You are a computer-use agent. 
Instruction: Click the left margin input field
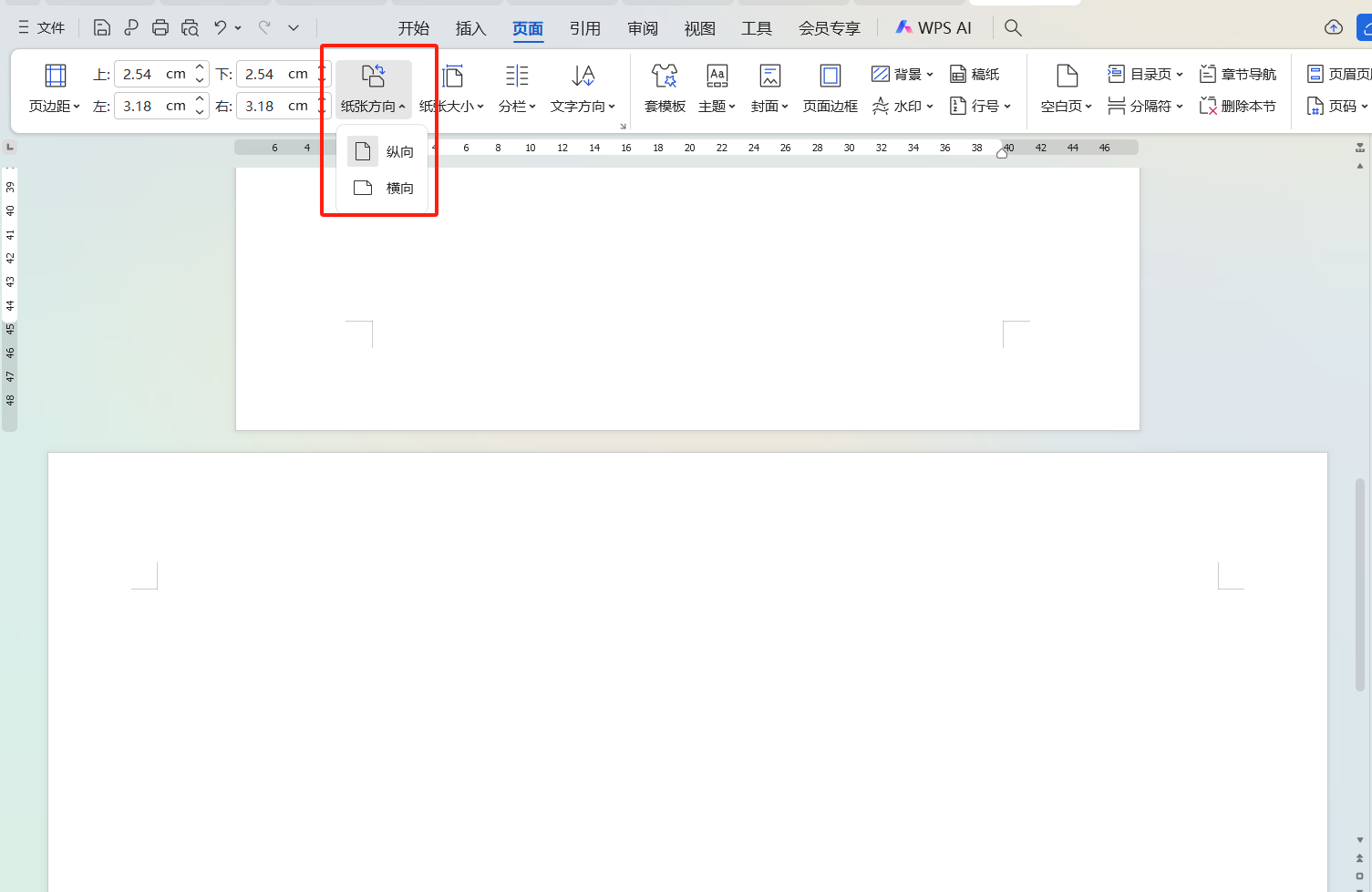click(151, 106)
